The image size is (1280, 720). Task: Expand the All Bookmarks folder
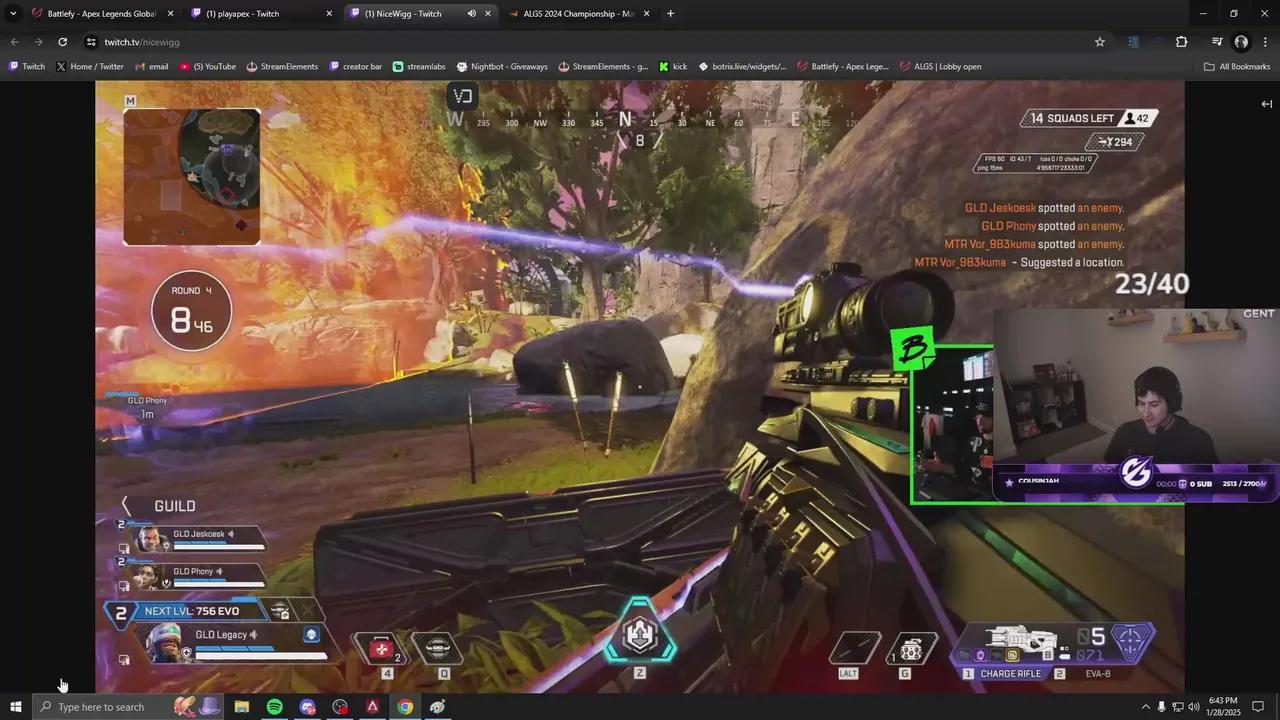coord(1237,67)
